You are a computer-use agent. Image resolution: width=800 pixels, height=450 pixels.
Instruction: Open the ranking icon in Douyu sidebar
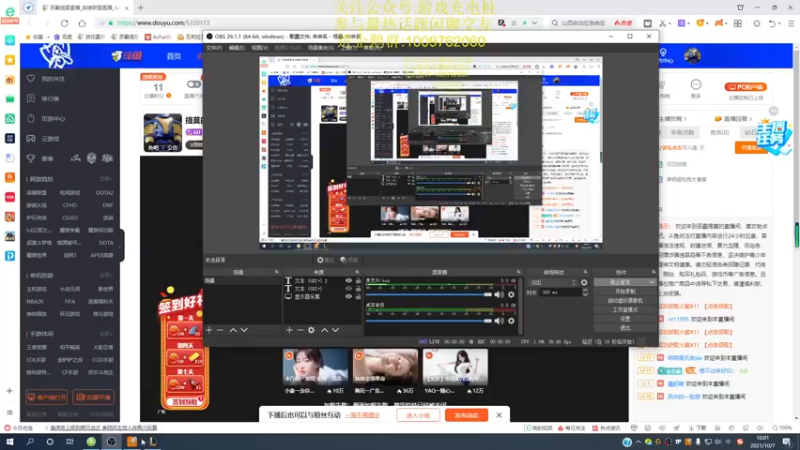31,98
